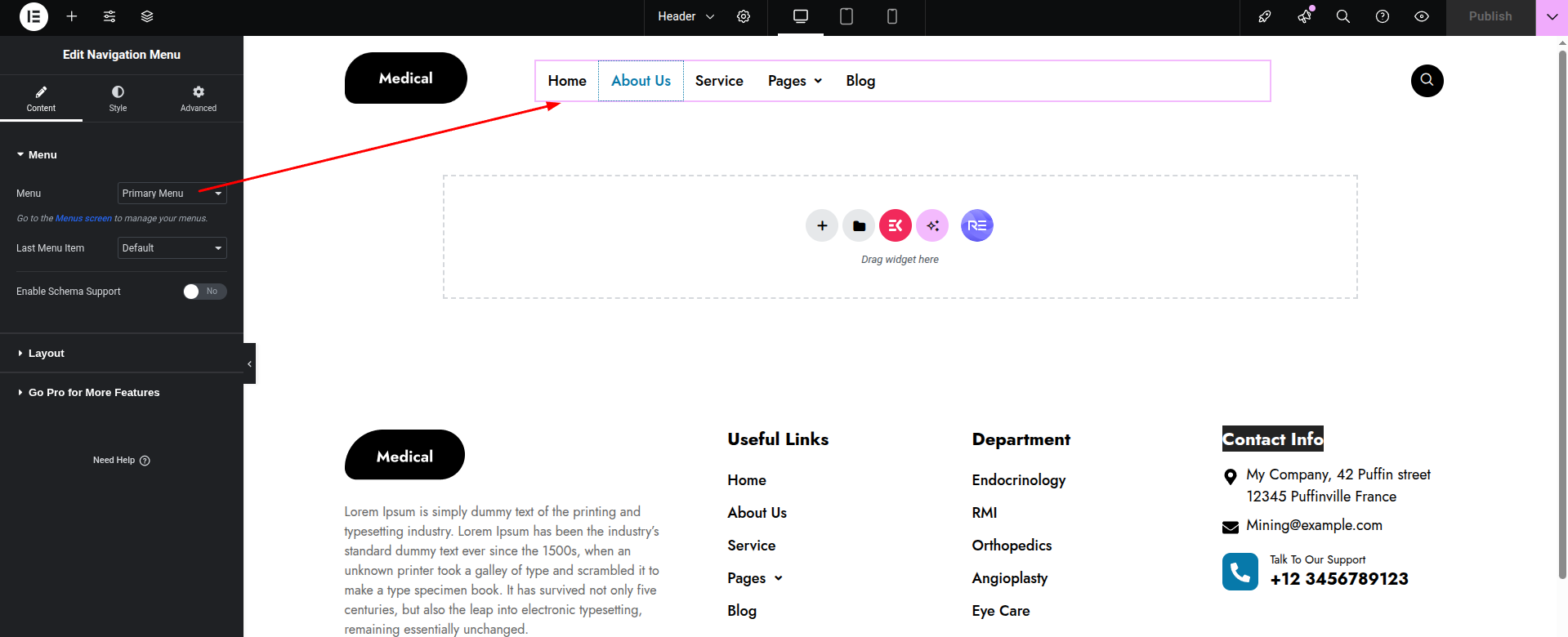Click the Publish button
Viewport: 1568px width, 637px height.
pos(1490,16)
